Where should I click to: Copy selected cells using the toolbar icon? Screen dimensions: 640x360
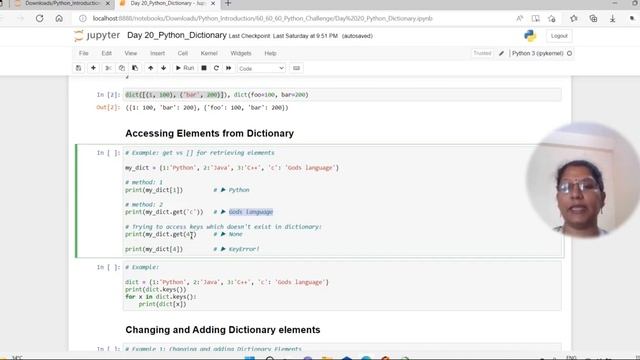[122, 68]
